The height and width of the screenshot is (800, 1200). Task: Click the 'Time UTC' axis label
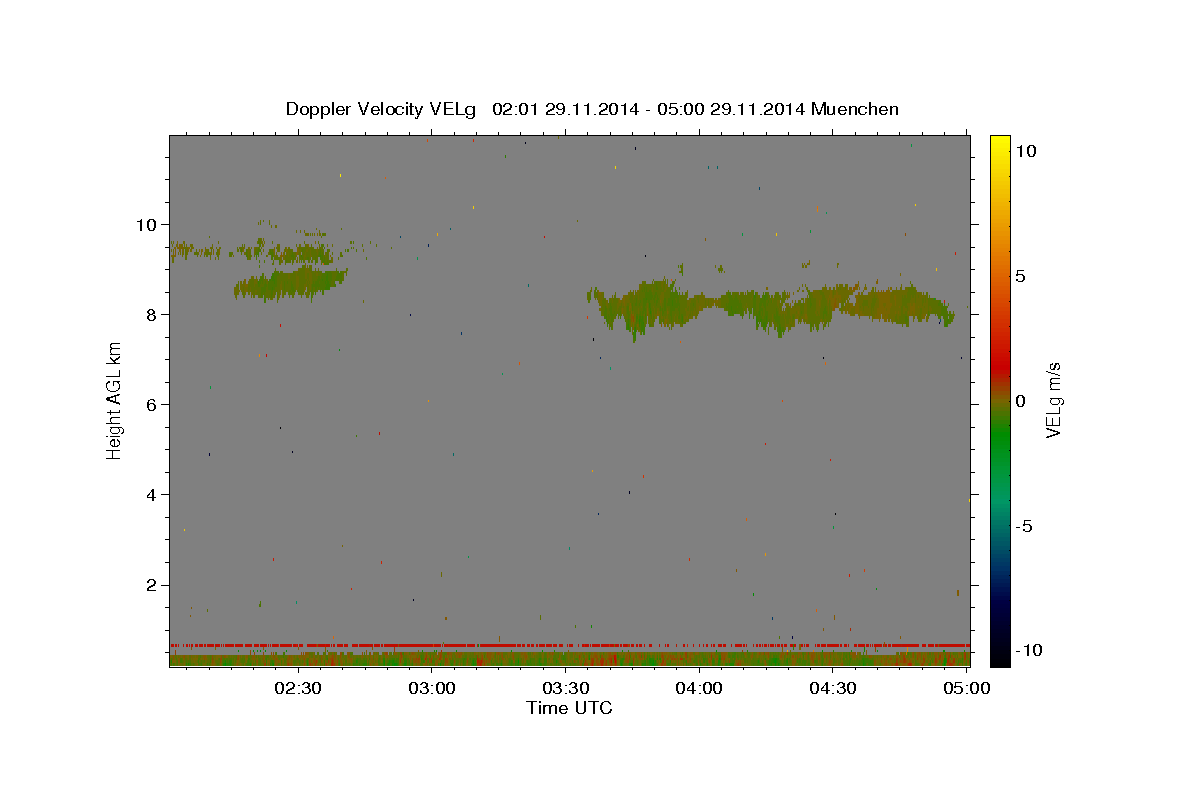tap(569, 708)
